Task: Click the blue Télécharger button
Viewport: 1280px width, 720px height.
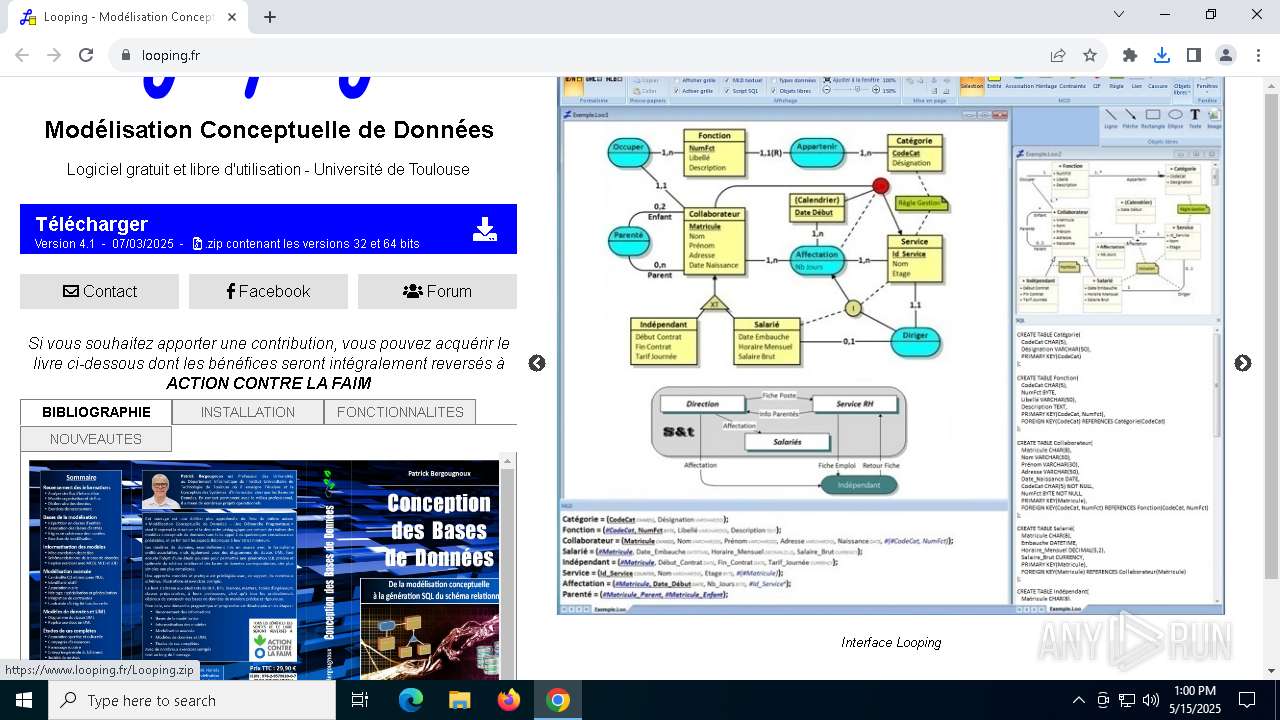Action: pos(268,229)
